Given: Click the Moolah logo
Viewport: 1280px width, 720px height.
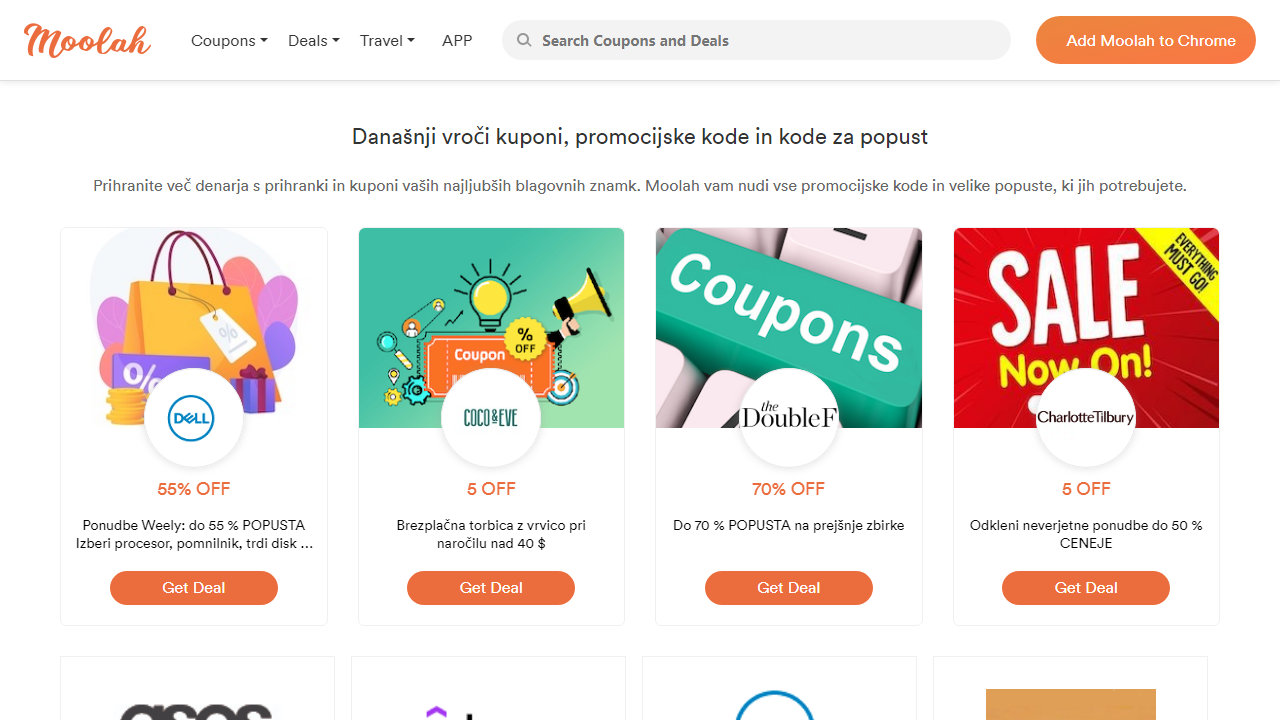Looking at the screenshot, I should [86, 40].
